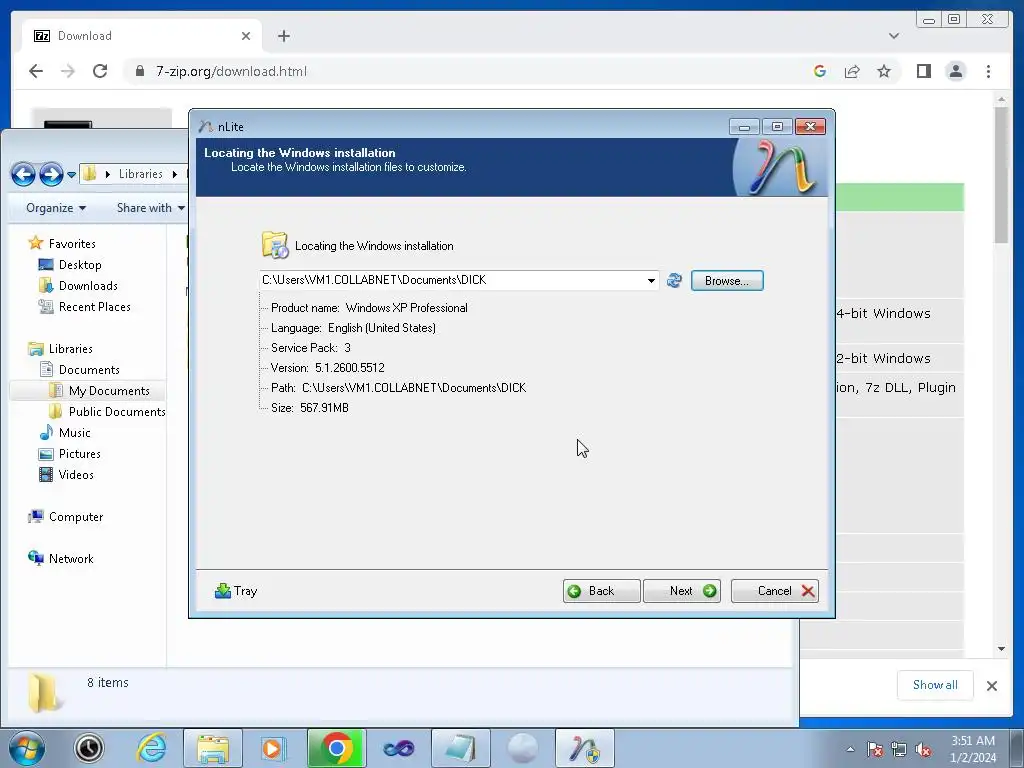Click the Next button in nLite
Screen dimensions: 1024x768
pos(682,591)
